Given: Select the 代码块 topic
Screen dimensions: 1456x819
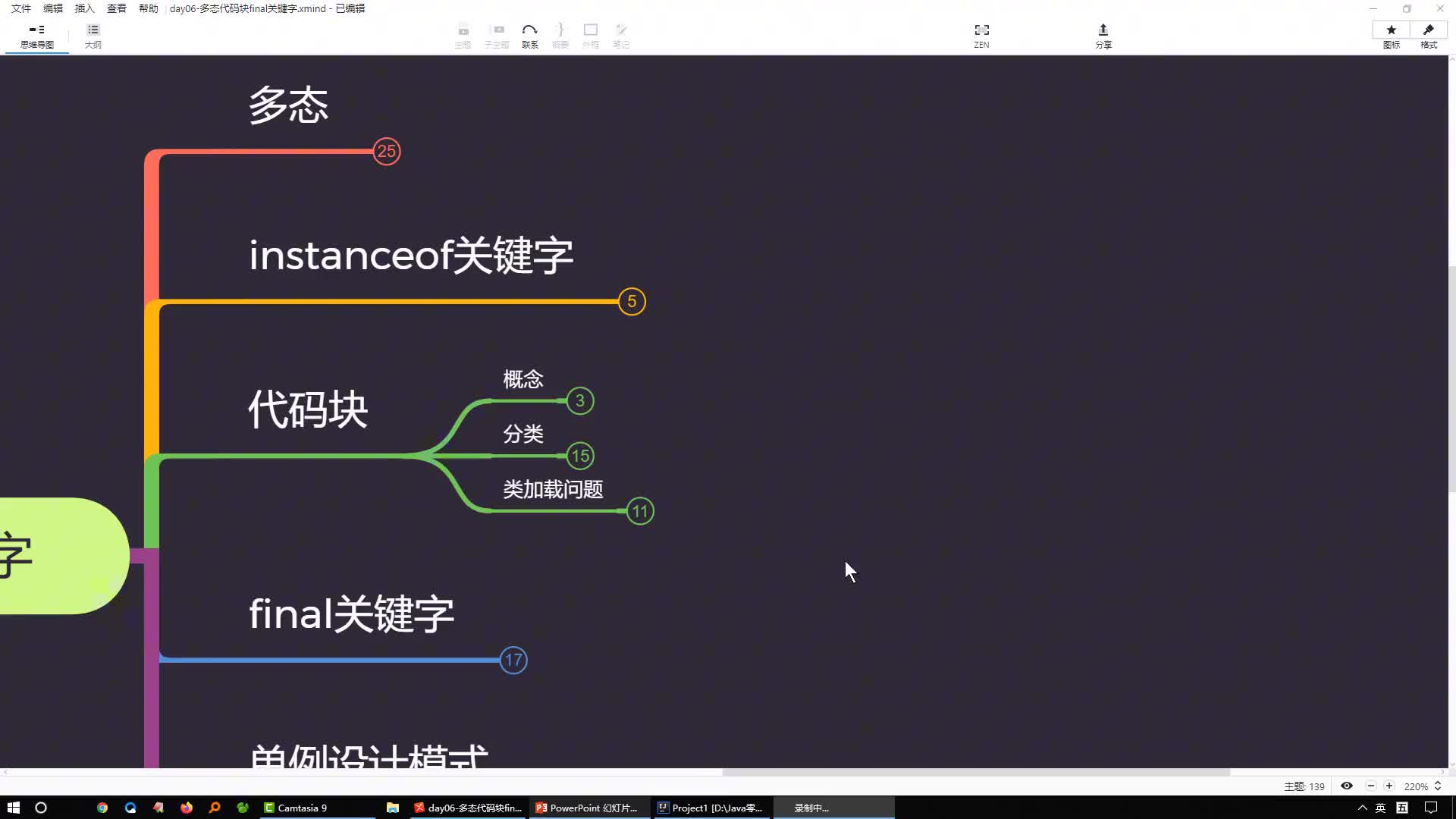Looking at the screenshot, I should pyautogui.click(x=308, y=409).
